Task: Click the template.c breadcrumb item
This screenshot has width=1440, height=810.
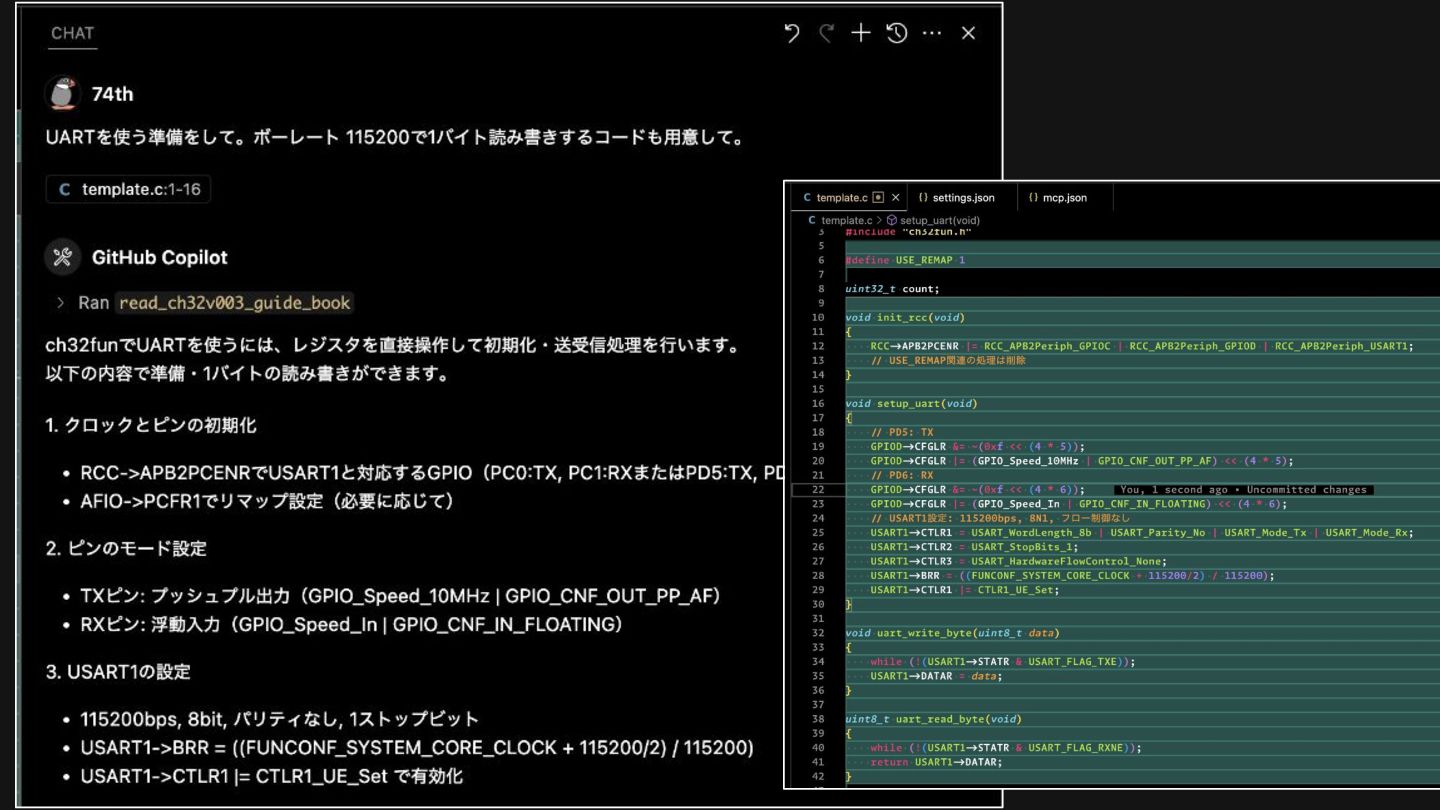Action: pyautogui.click(x=846, y=220)
